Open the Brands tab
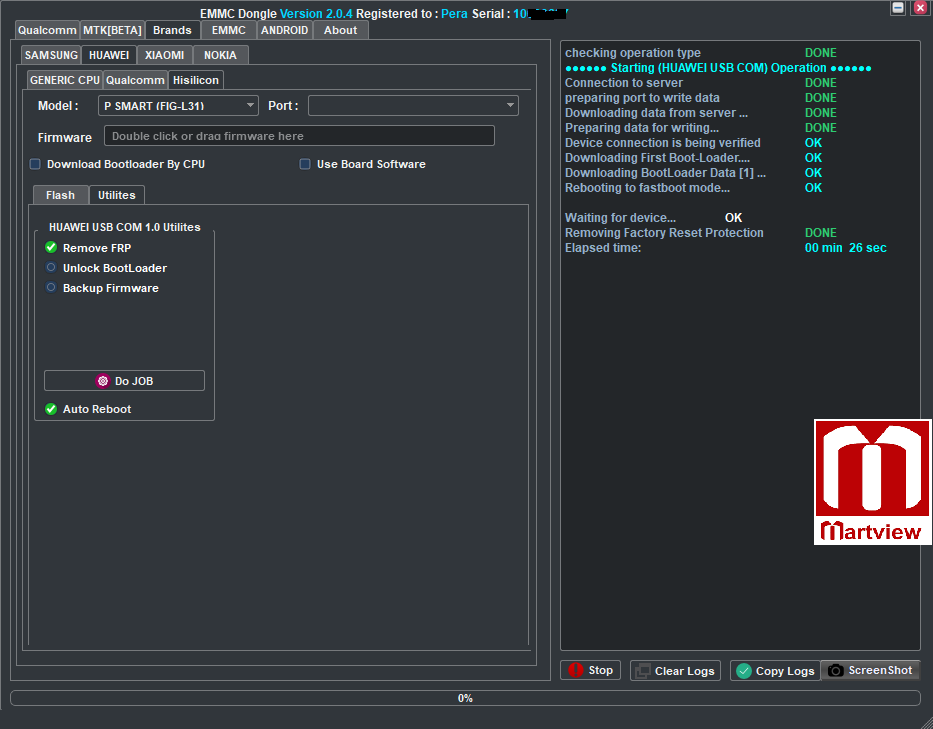Image resolution: width=933 pixels, height=729 pixels. click(172, 30)
